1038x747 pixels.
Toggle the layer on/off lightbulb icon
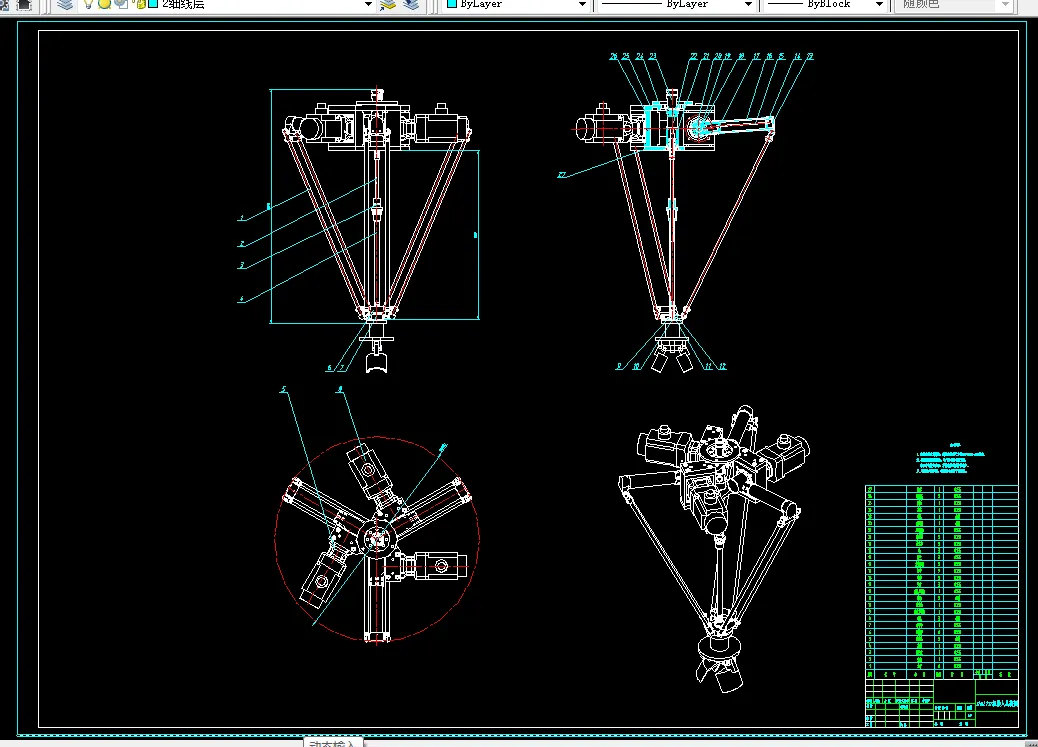pyautogui.click(x=88, y=5)
